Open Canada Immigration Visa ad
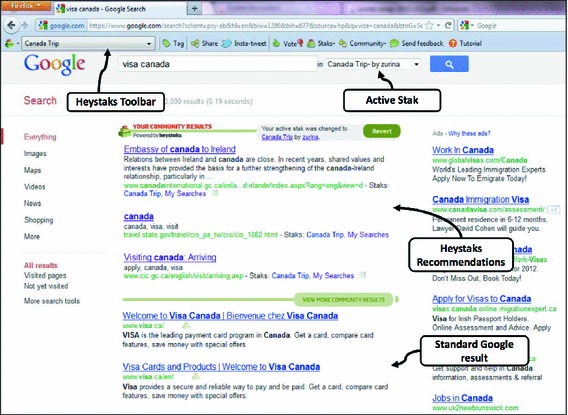 coord(481,200)
